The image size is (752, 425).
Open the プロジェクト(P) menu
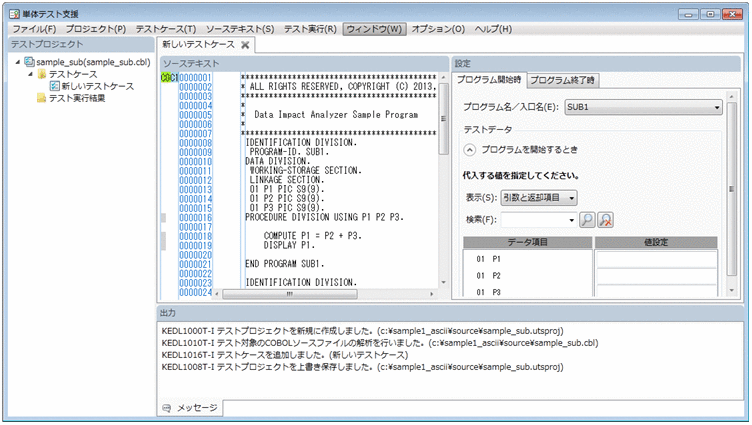(x=96, y=29)
